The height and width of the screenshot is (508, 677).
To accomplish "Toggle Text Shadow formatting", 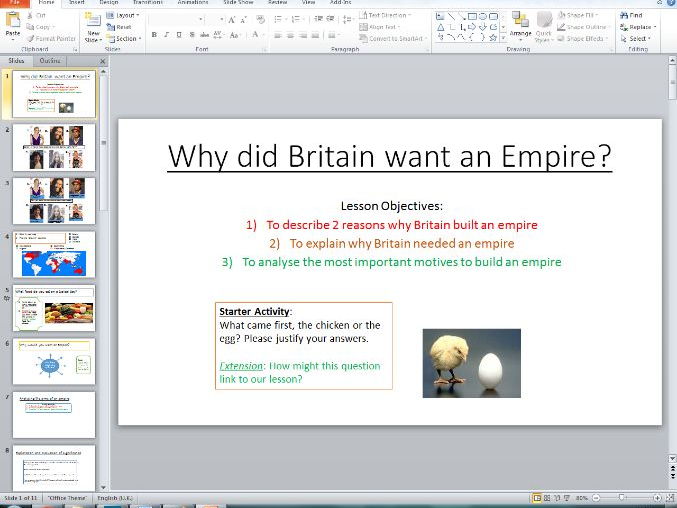I will [192, 35].
